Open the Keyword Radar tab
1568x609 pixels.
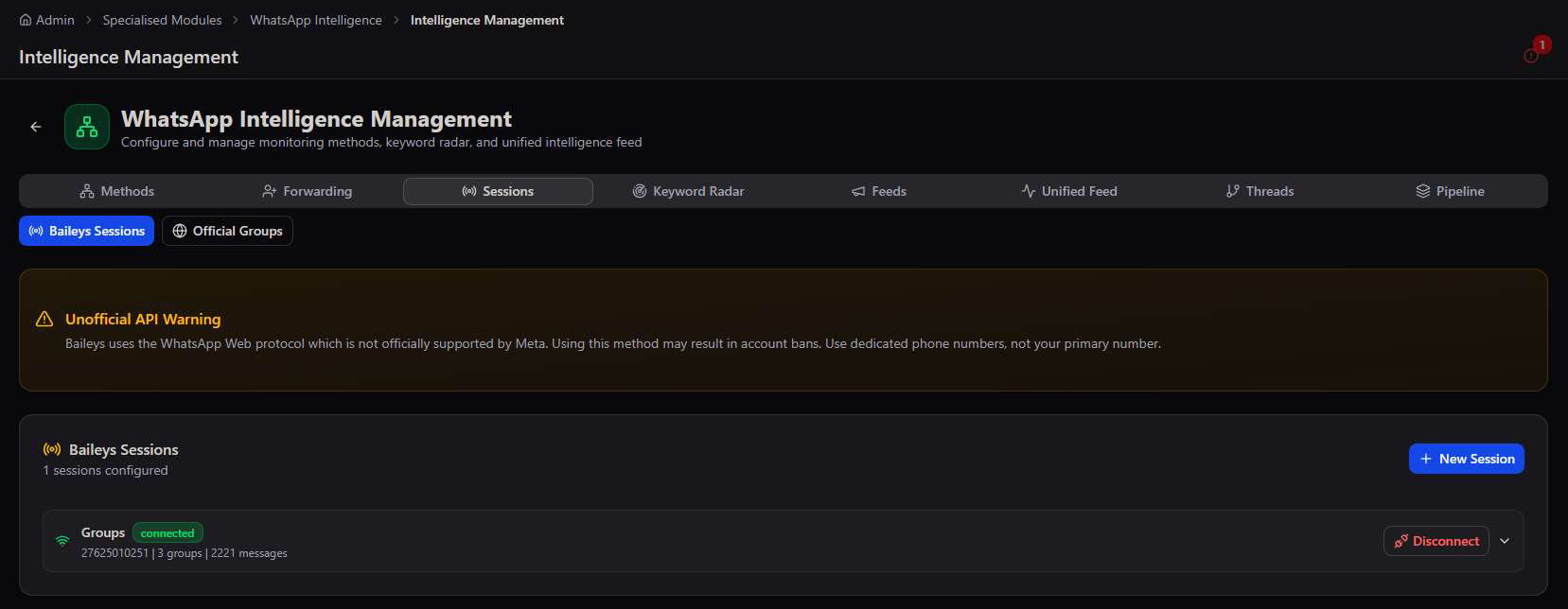pyautogui.click(x=688, y=191)
